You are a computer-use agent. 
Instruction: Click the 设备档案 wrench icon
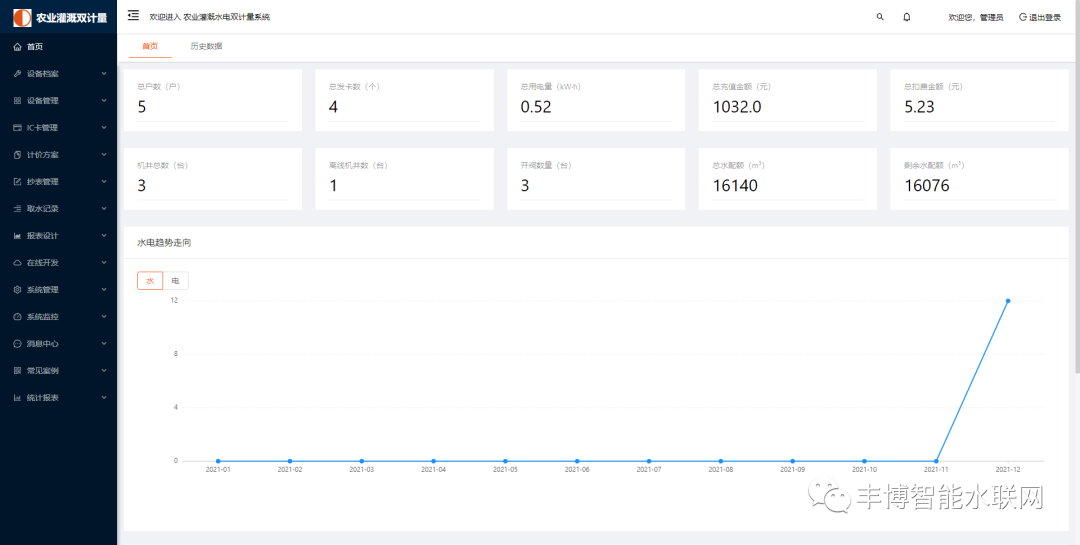(17, 74)
